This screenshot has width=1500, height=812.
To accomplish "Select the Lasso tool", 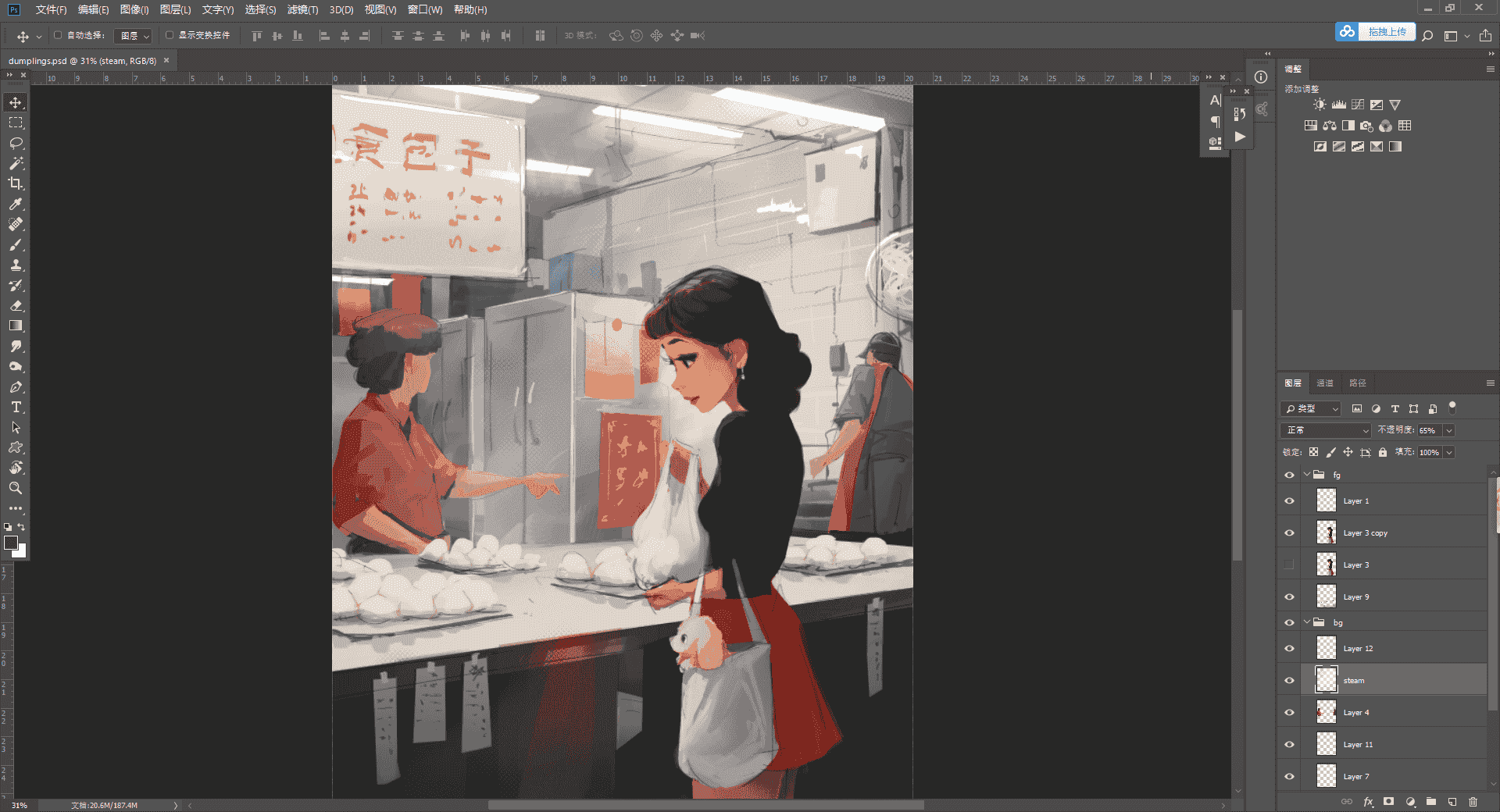I will [x=16, y=144].
